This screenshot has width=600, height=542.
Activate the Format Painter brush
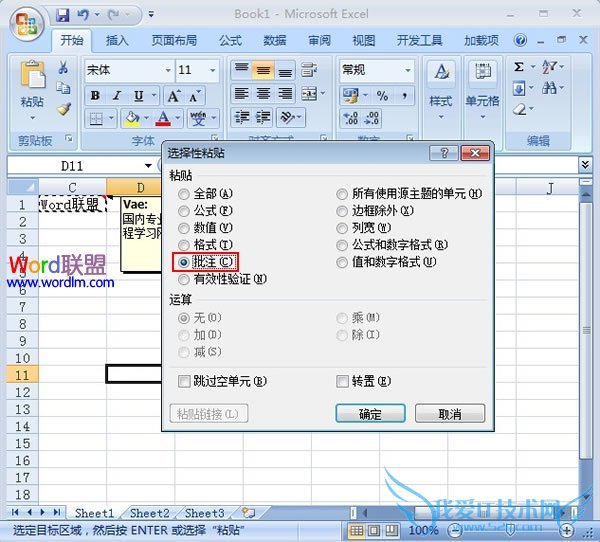click(63, 109)
